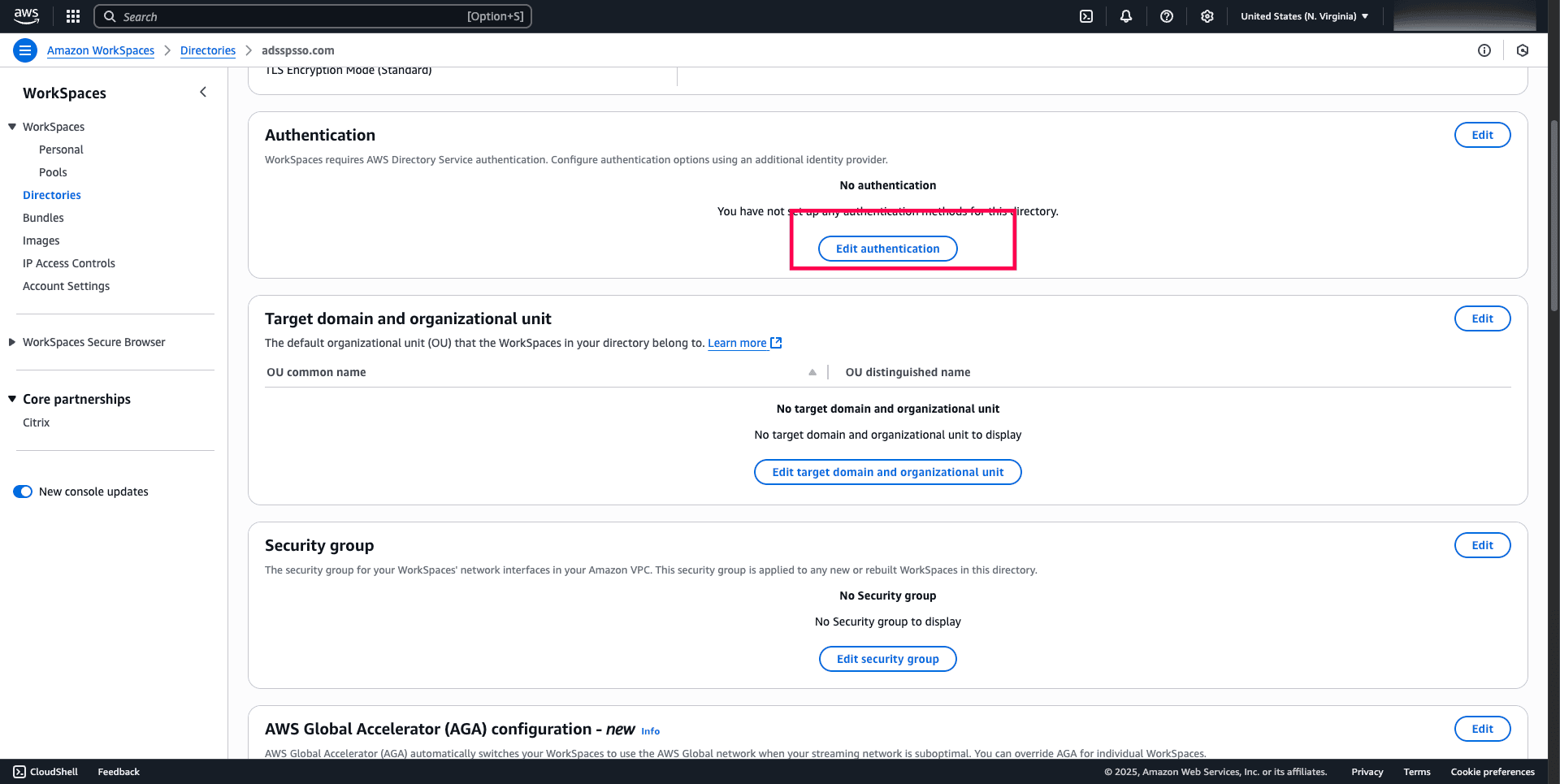Go to Directories breadcrumb link
The width and height of the screenshot is (1560, 784).
tap(208, 50)
